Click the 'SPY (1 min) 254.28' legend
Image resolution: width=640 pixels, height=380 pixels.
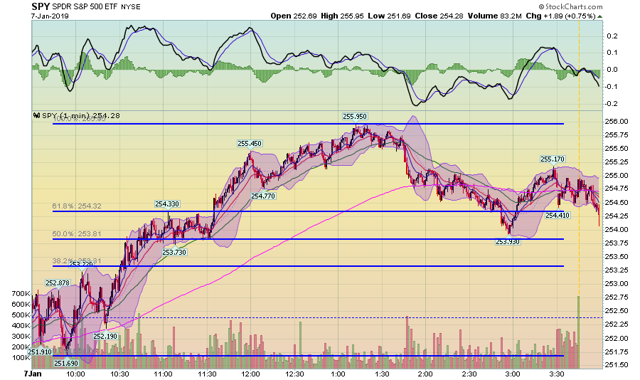coord(77,116)
